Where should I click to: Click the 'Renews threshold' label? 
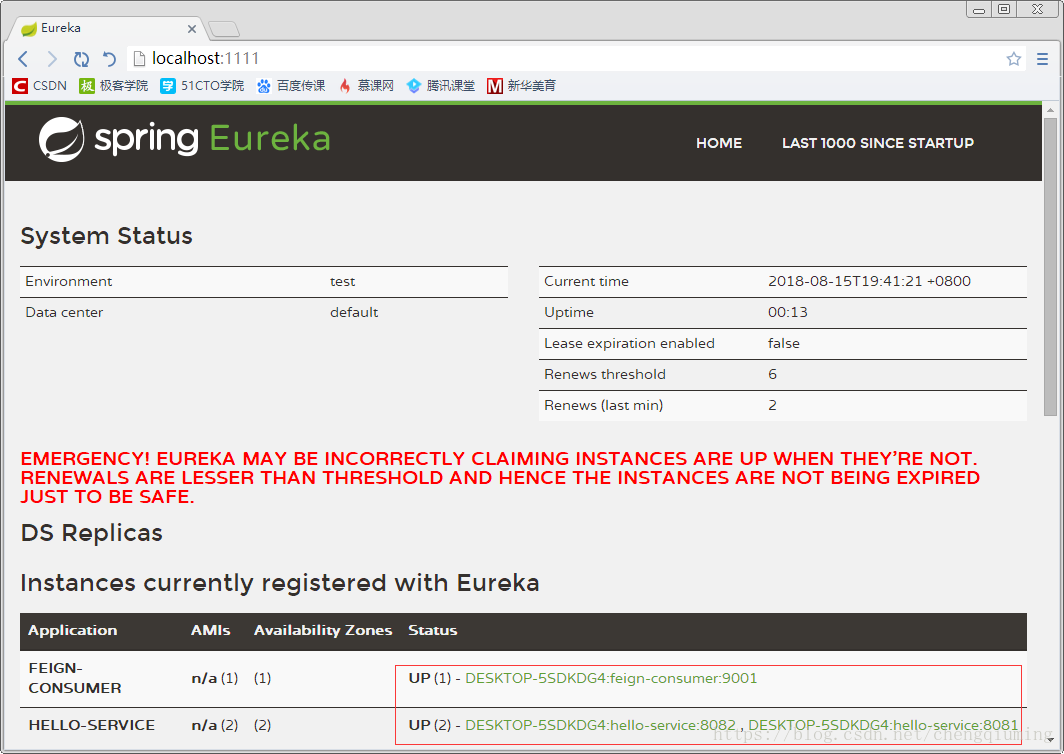[x=605, y=375]
